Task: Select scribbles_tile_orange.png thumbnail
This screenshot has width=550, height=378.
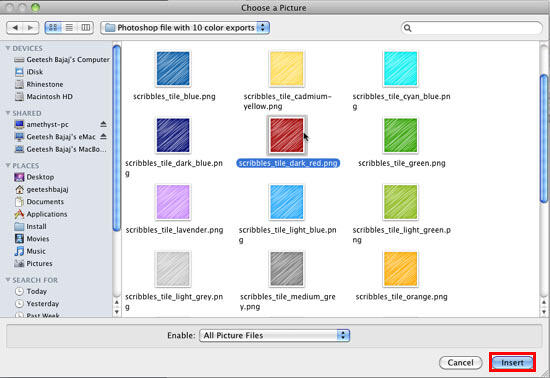Action: (x=401, y=269)
